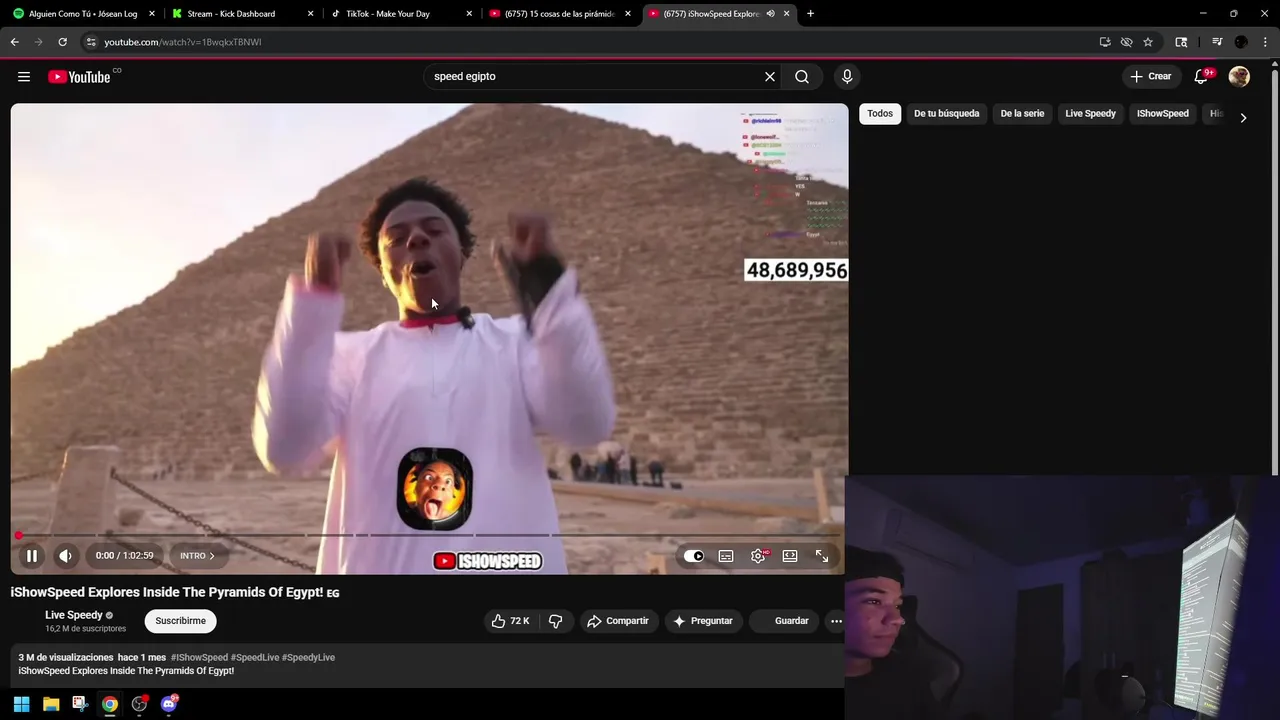Open Chrome from the taskbar
1280x720 pixels.
[x=110, y=704]
